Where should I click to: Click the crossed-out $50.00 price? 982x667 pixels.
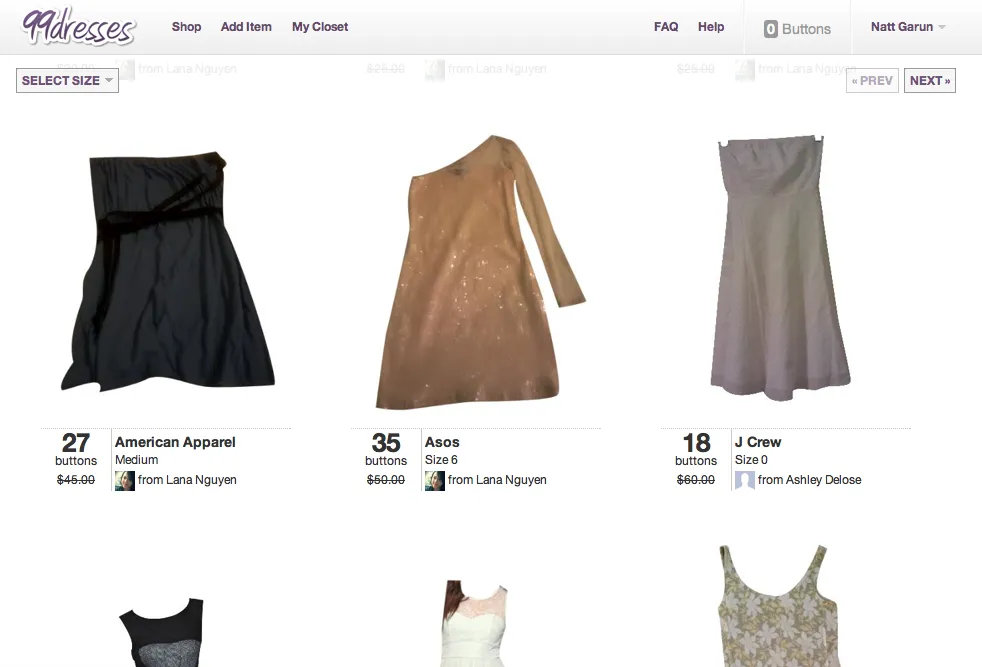click(x=386, y=480)
